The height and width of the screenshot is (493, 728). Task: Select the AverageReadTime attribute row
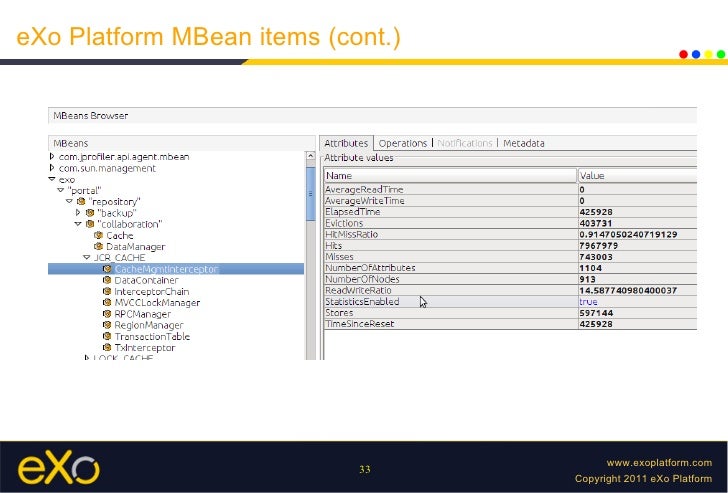[510, 189]
